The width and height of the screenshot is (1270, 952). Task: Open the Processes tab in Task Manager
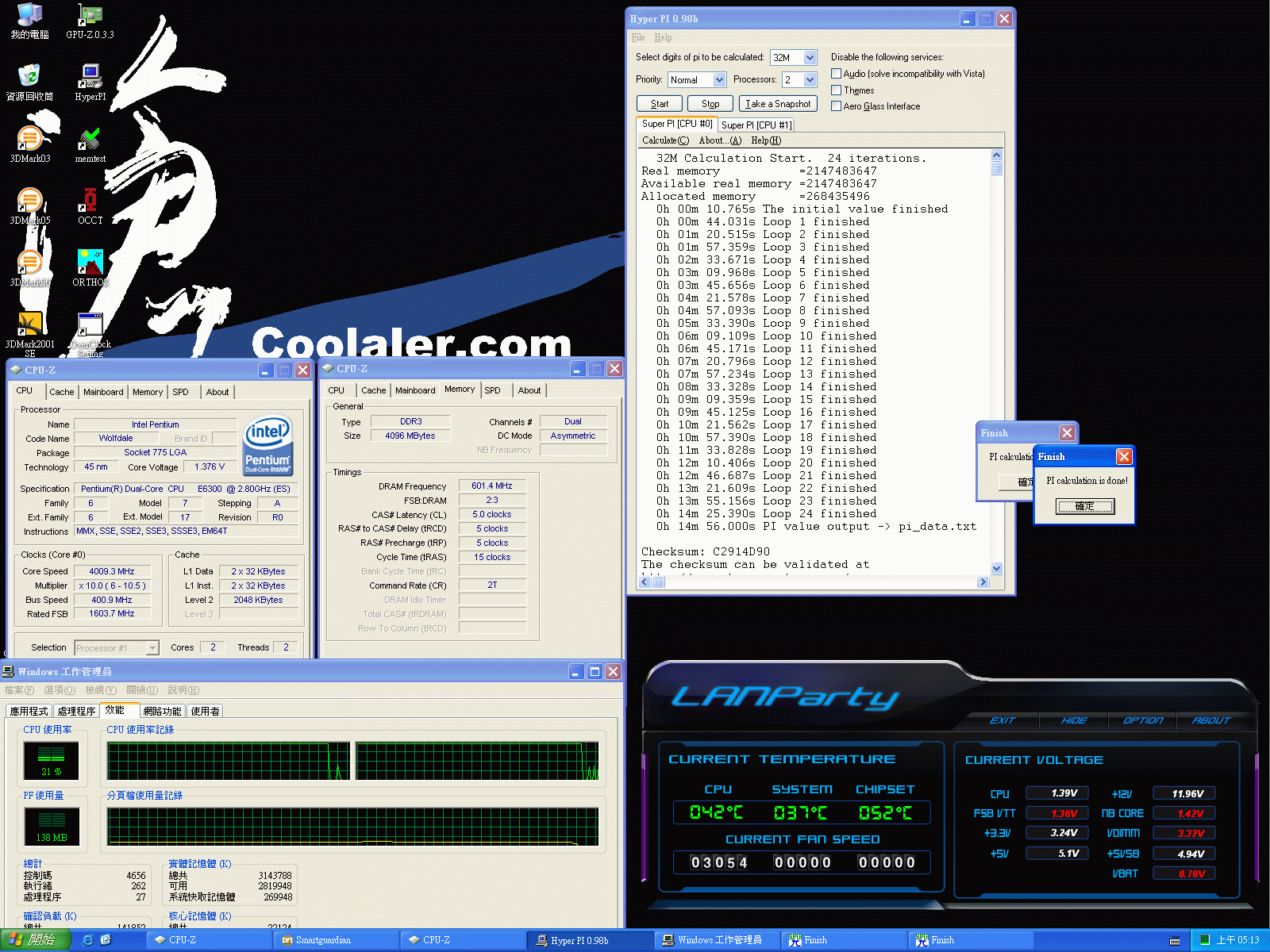click(76, 711)
